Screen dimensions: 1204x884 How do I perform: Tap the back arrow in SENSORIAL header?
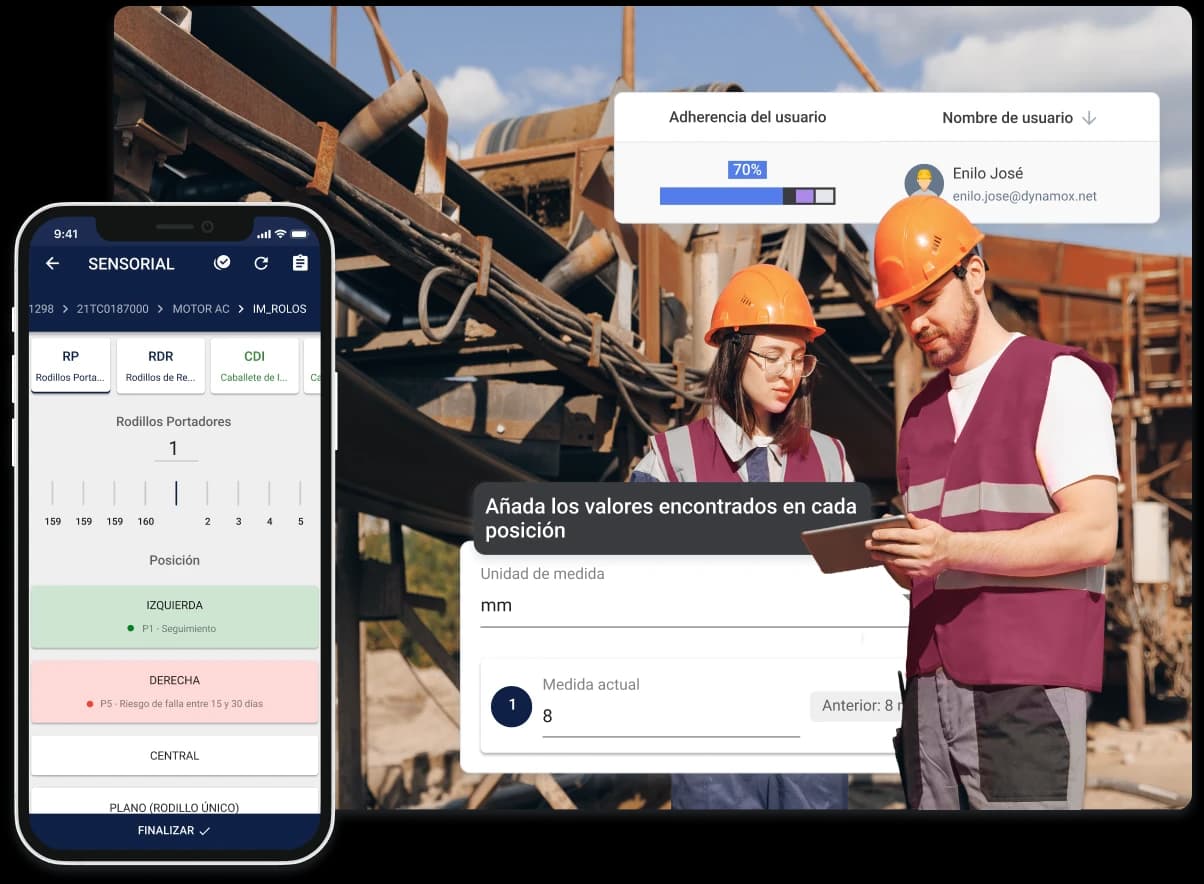coord(53,263)
